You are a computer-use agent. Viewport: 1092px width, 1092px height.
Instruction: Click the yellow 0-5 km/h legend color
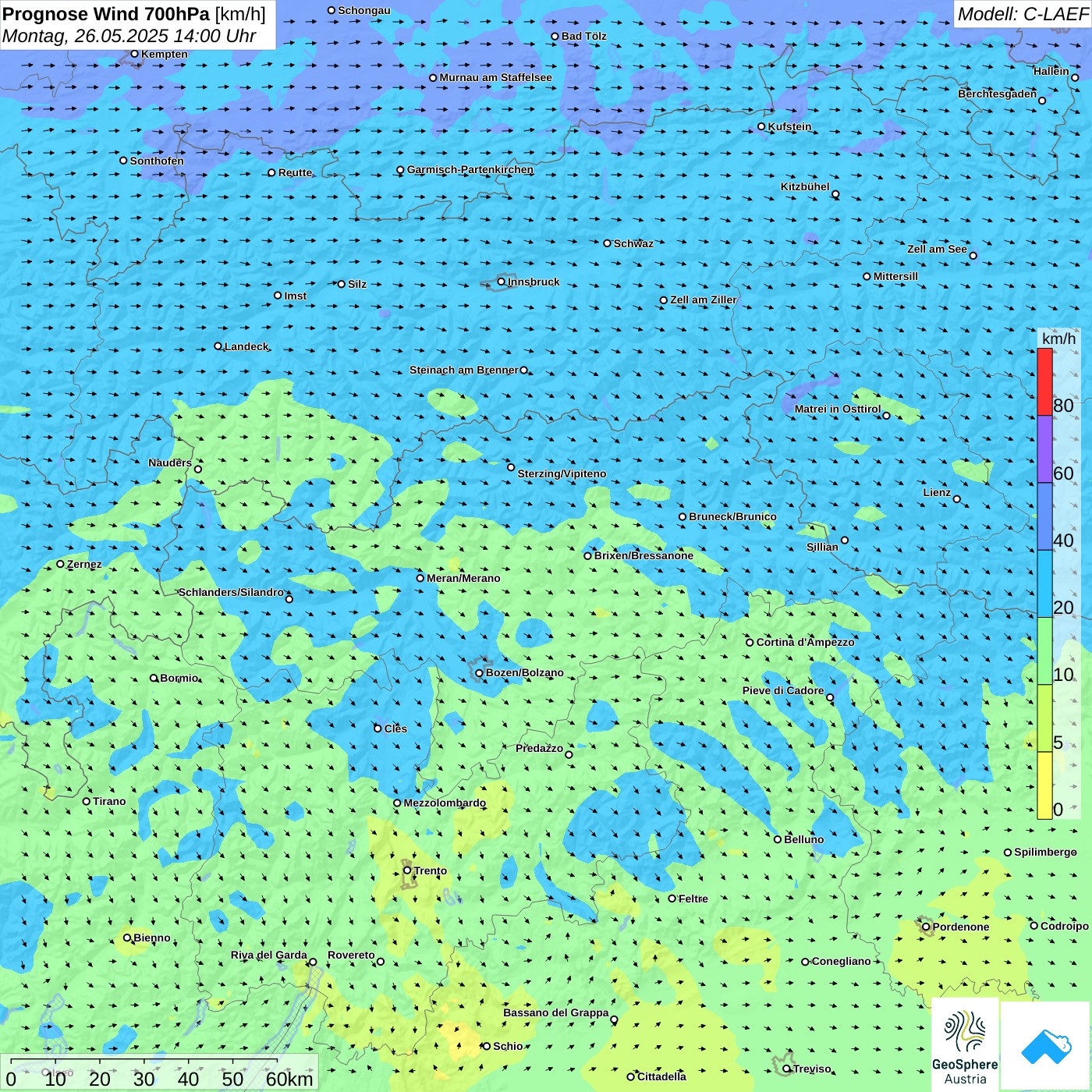[1044, 785]
